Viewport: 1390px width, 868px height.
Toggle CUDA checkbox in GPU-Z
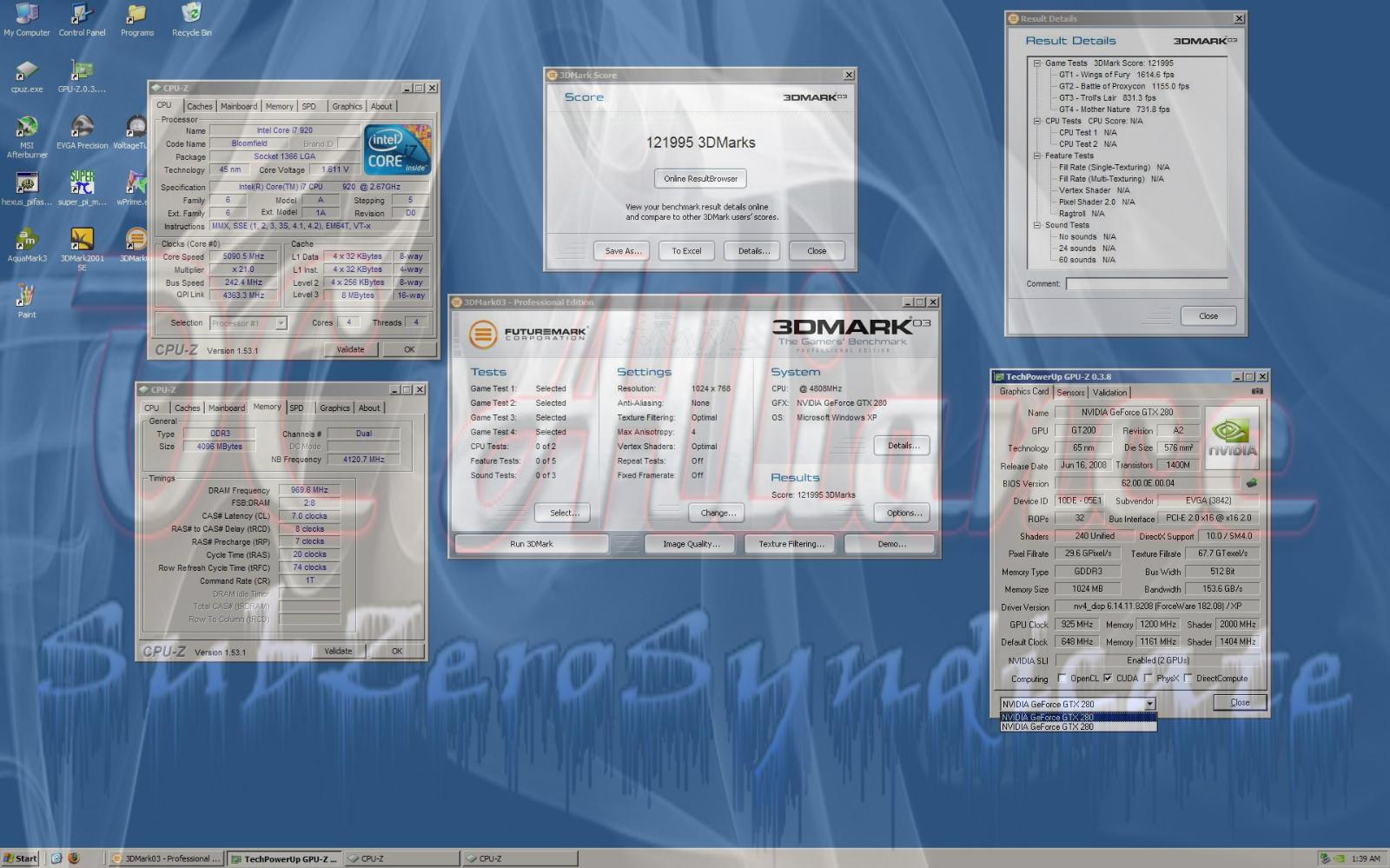point(1108,679)
